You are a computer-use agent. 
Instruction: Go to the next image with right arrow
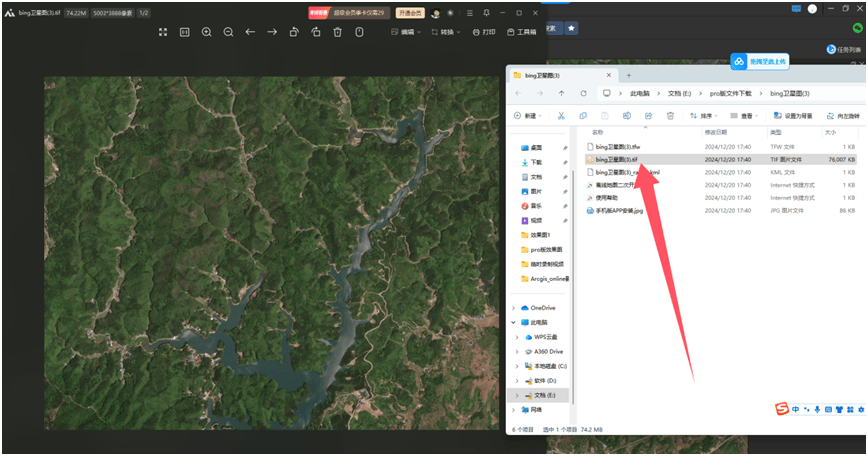272,32
